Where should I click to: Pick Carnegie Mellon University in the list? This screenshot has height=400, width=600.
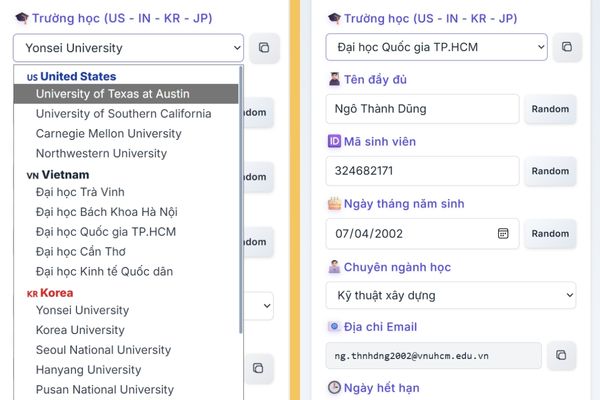point(107,134)
